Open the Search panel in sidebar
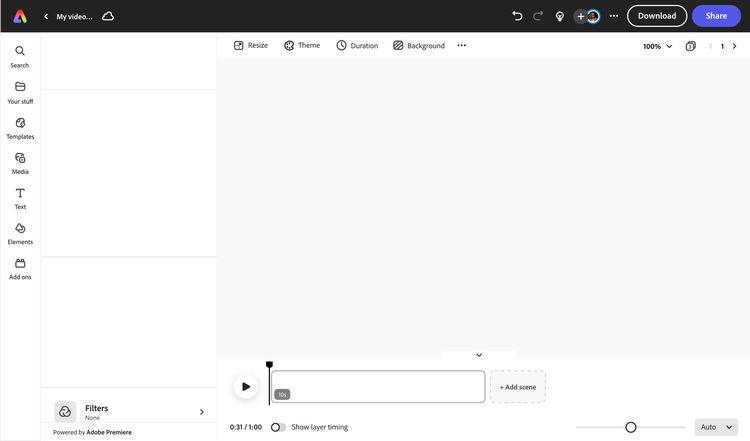The width and height of the screenshot is (750, 441). coord(20,56)
